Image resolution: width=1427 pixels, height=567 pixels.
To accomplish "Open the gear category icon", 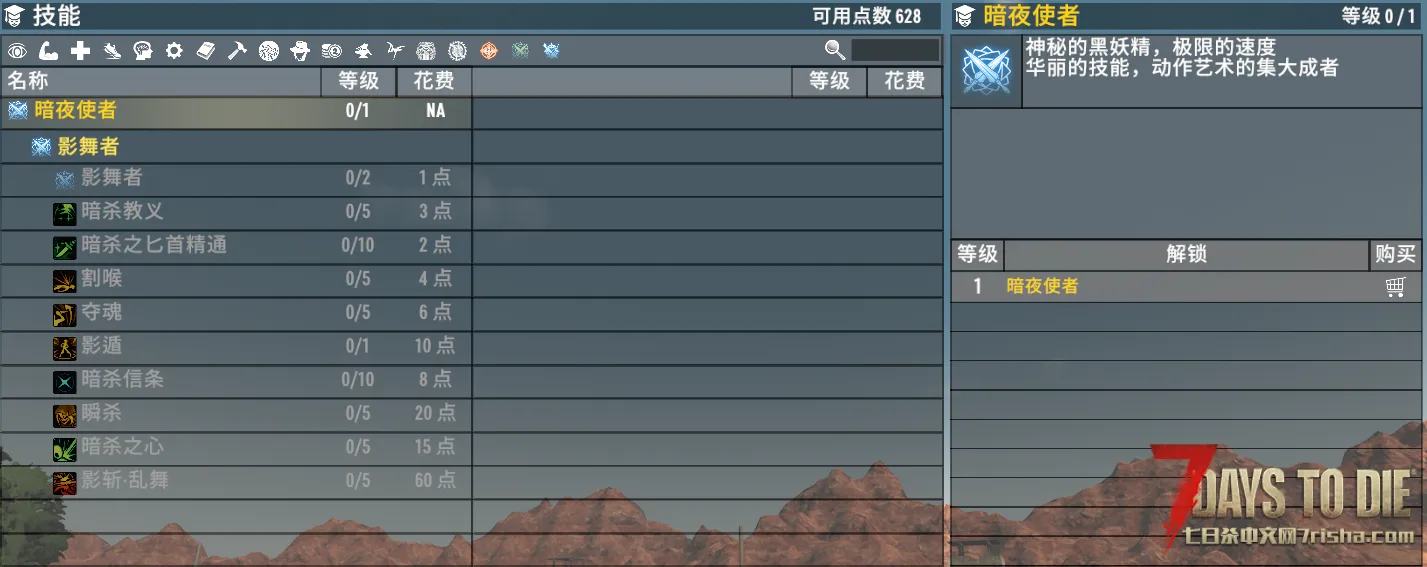I will [174, 50].
